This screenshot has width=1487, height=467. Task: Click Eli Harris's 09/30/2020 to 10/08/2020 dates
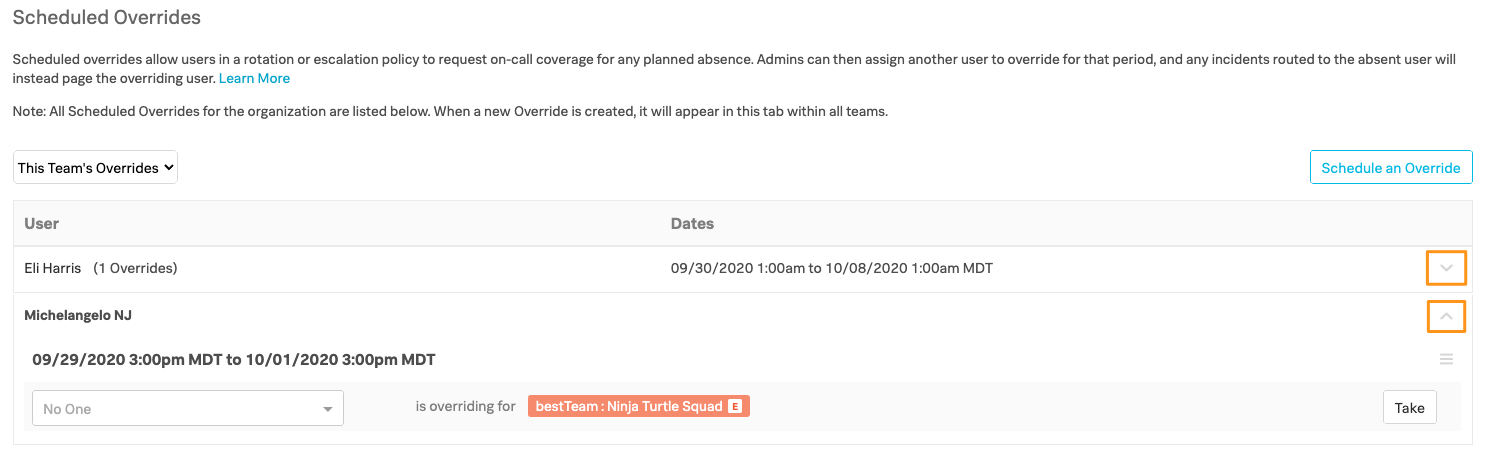tap(831, 268)
